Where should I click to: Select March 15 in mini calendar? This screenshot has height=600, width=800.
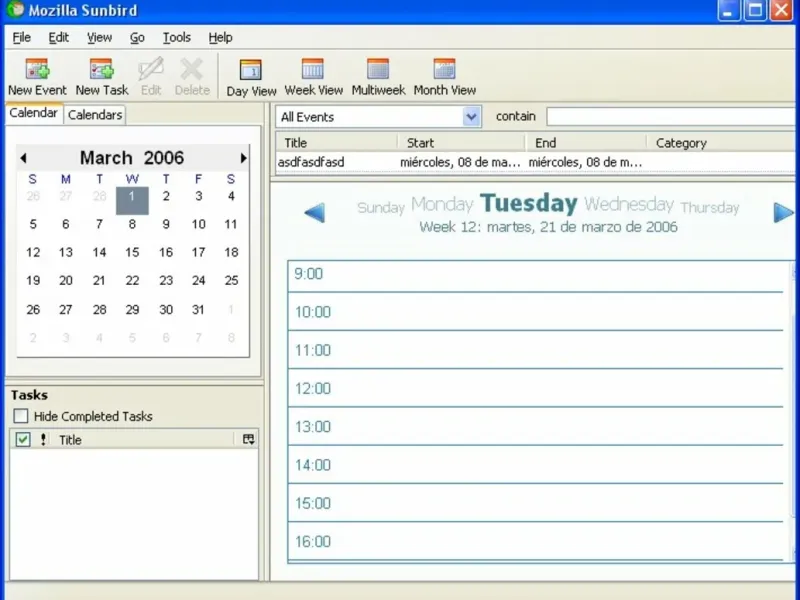point(132,252)
